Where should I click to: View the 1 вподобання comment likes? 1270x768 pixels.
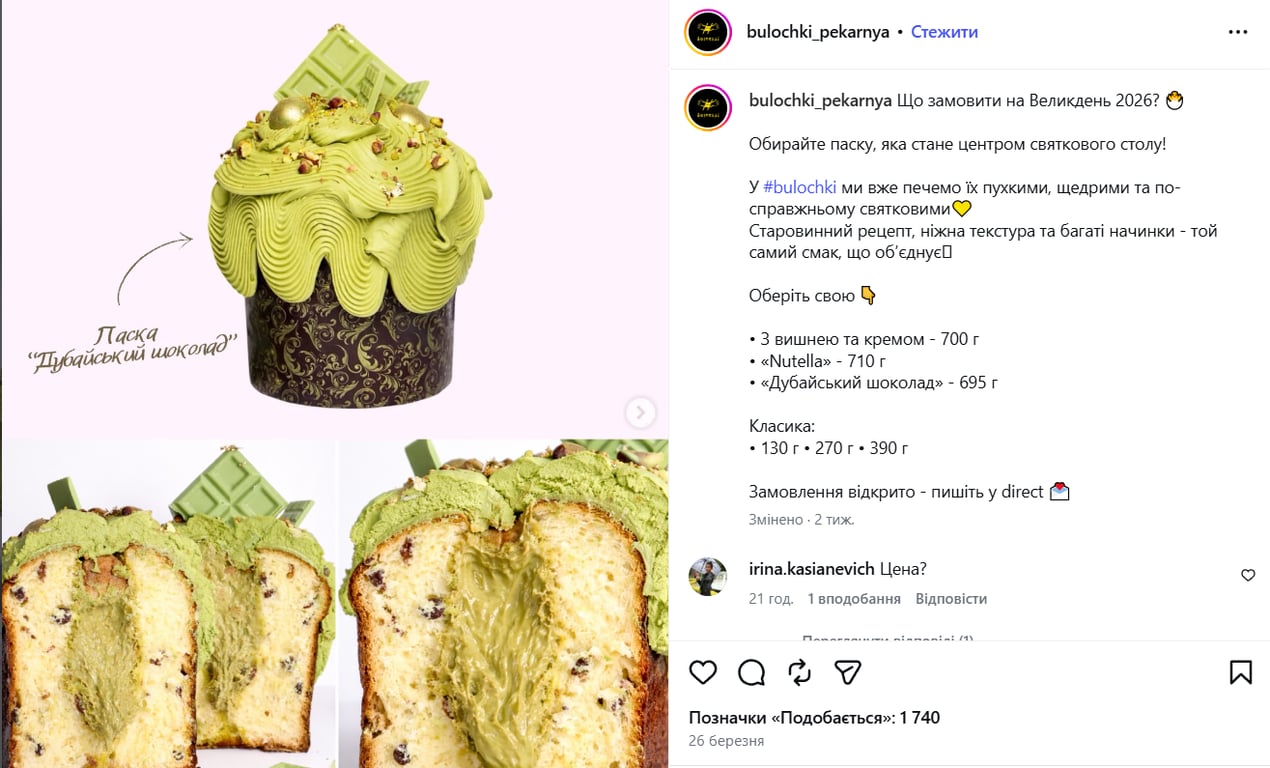point(854,599)
